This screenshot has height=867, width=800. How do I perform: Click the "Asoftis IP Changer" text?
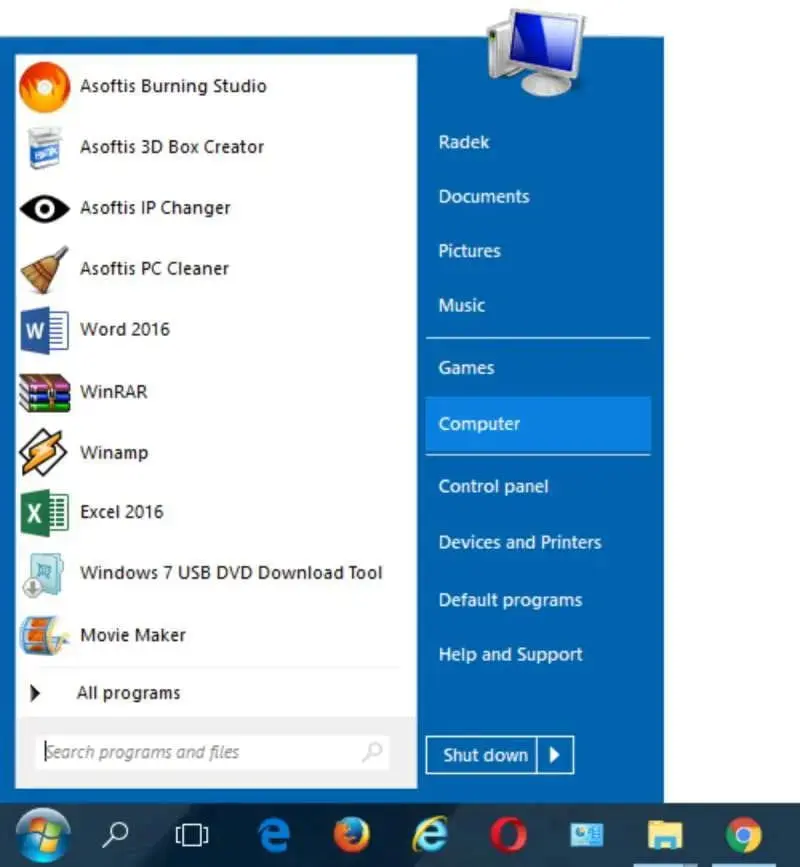click(x=155, y=208)
